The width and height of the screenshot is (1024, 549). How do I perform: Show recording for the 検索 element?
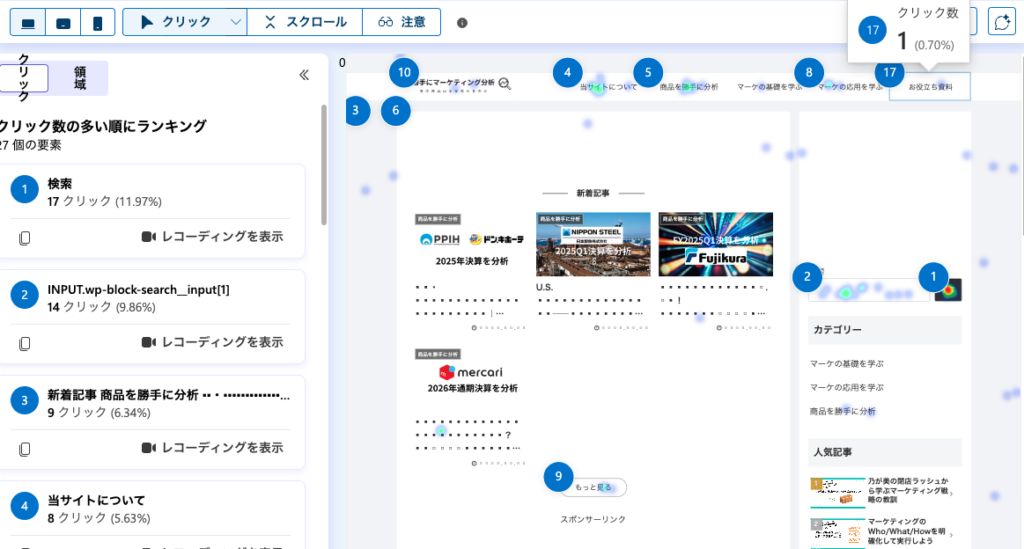[212, 237]
